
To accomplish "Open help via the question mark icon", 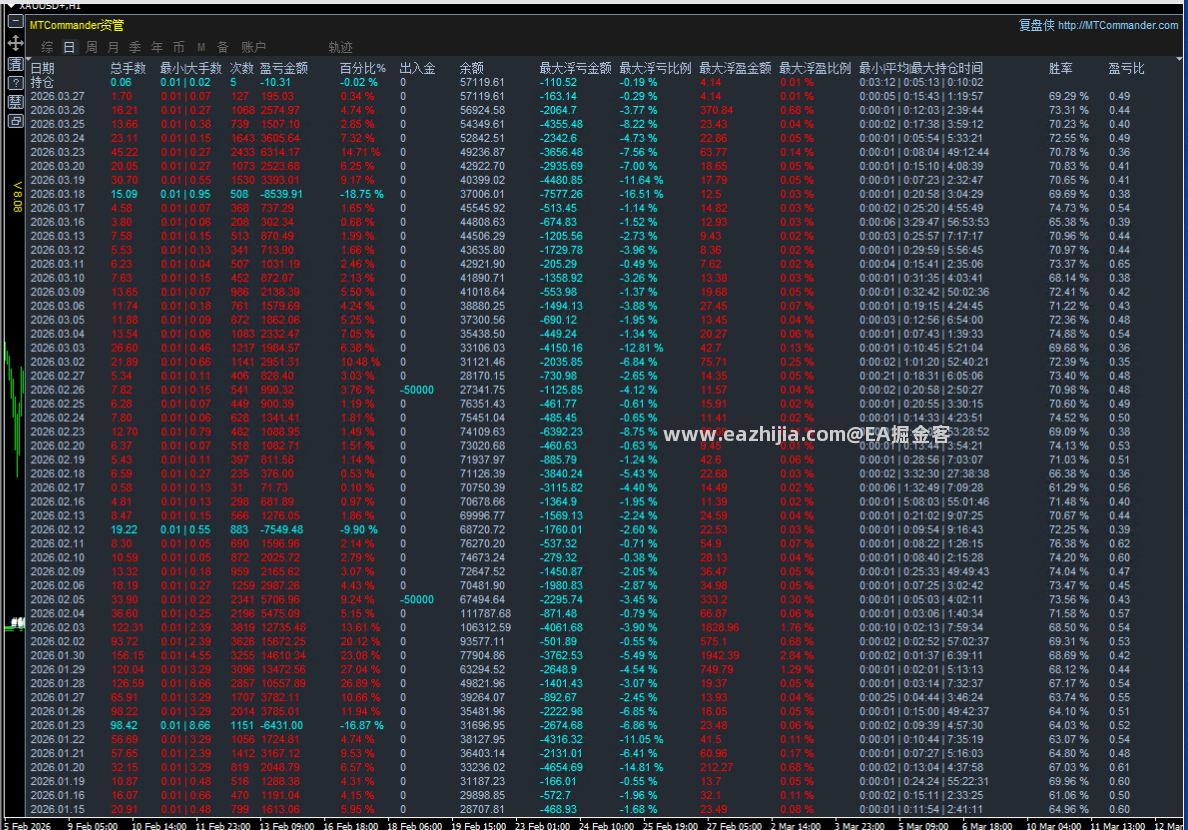I will 15,83.
